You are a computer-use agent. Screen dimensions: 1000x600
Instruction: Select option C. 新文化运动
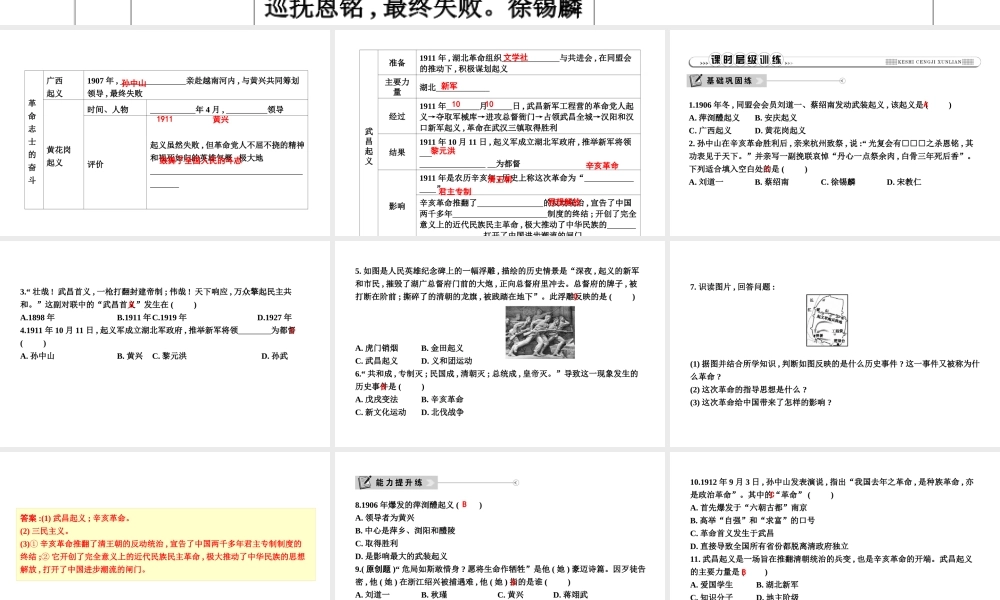pyautogui.click(x=381, y=412)
